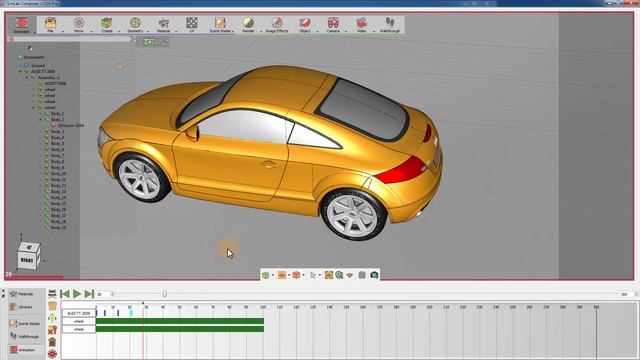Open the File toolbar menu

(x=50, y=24)
